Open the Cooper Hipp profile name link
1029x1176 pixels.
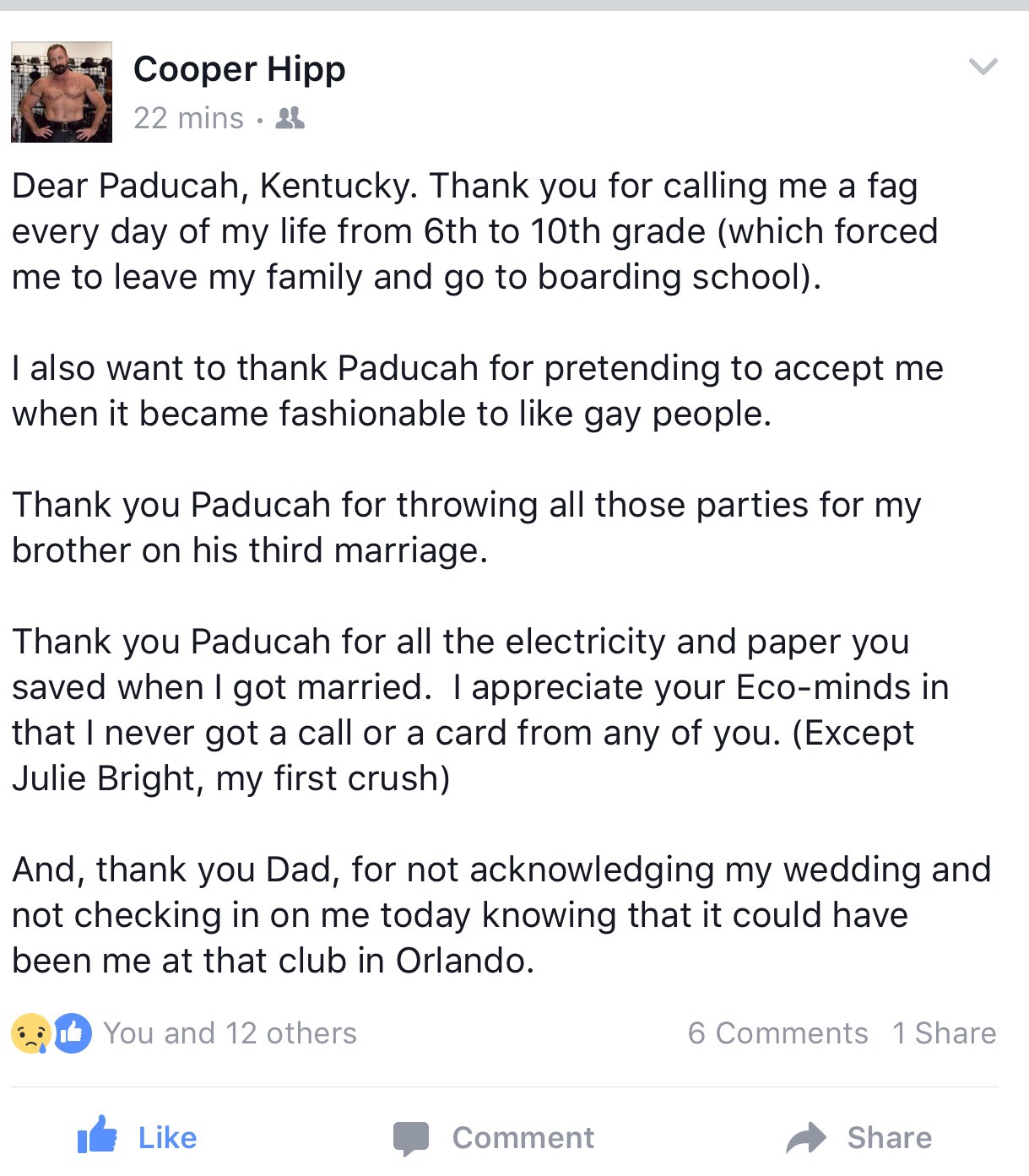[240, 69]
